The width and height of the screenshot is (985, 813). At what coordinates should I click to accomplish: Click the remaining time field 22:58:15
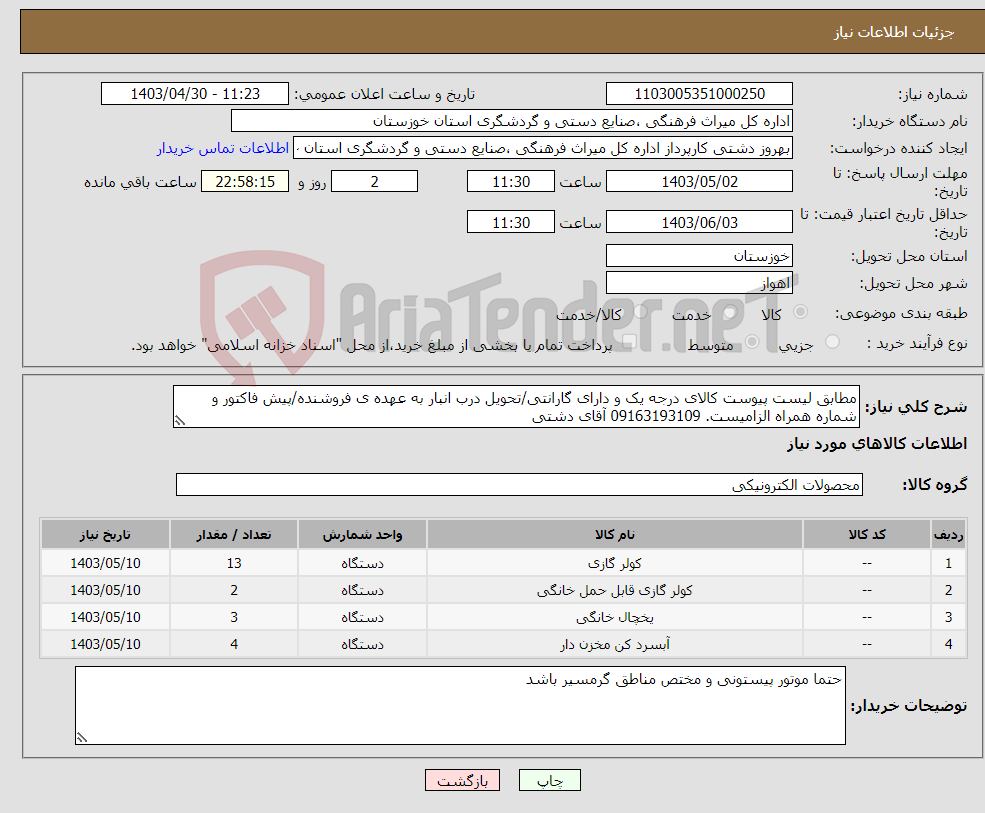point(245,182)
